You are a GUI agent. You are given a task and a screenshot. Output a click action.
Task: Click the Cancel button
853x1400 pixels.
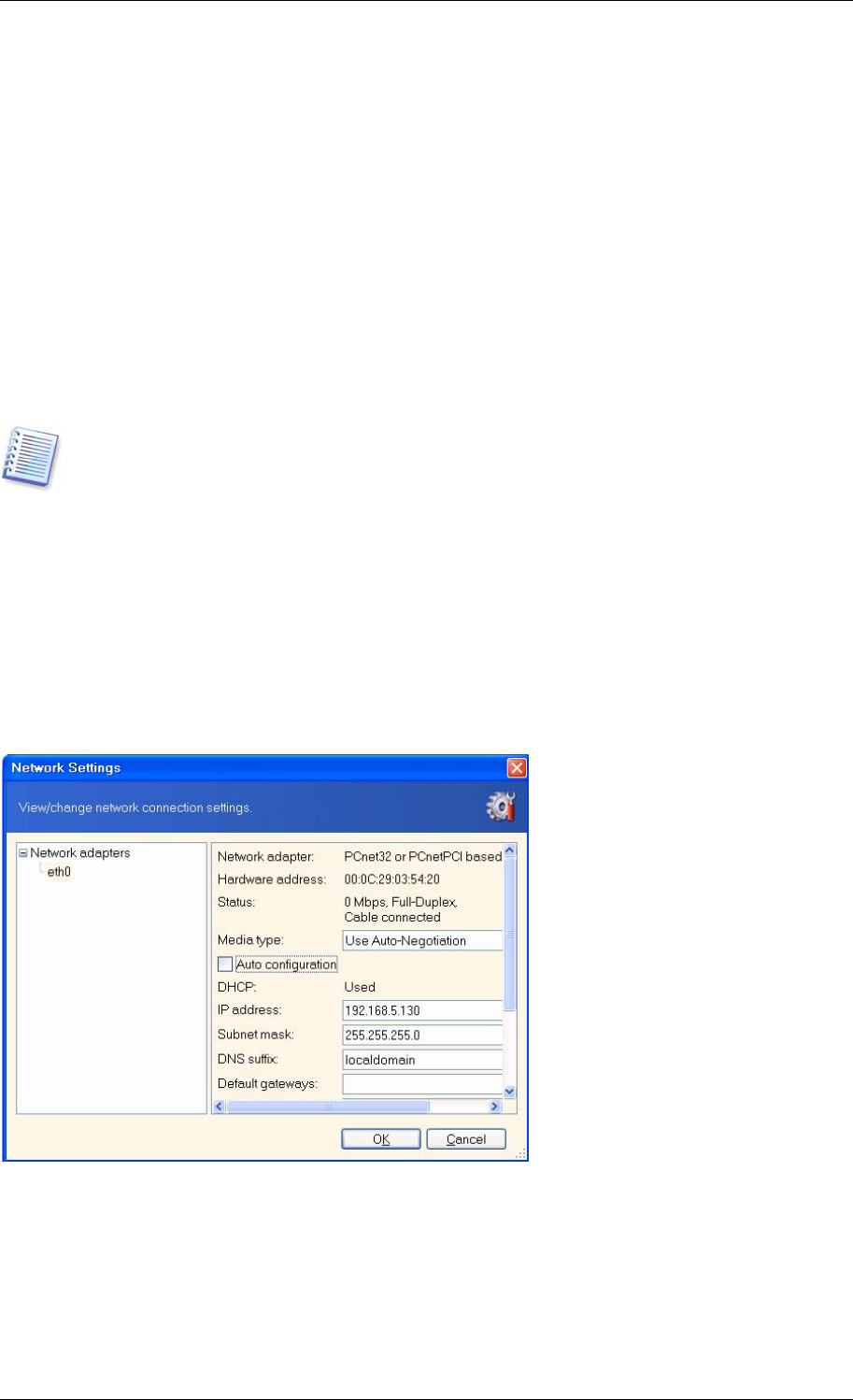[466, 1139]
